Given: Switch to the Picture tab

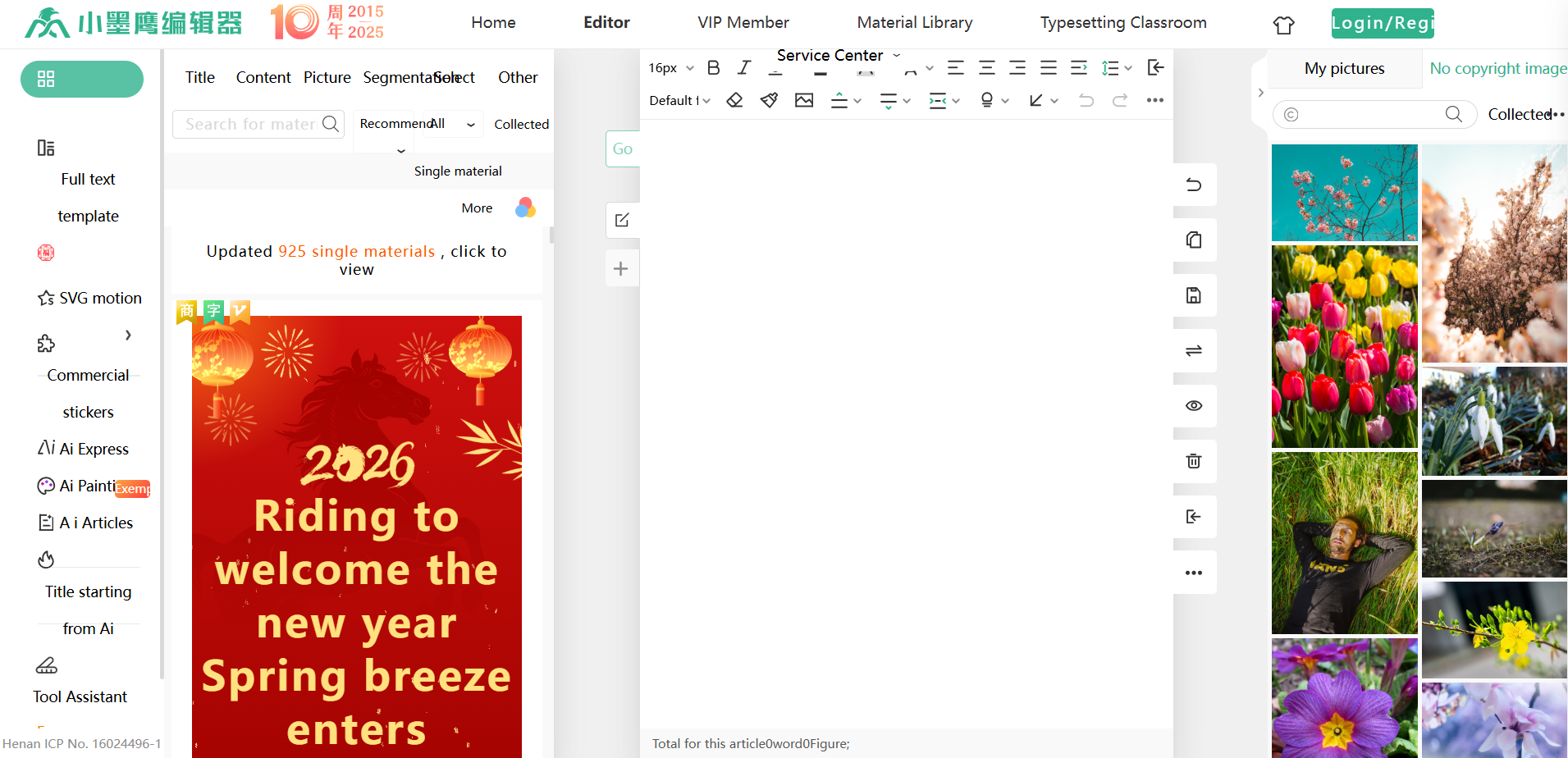Looking at the screenshot, I should pos(327,77).
